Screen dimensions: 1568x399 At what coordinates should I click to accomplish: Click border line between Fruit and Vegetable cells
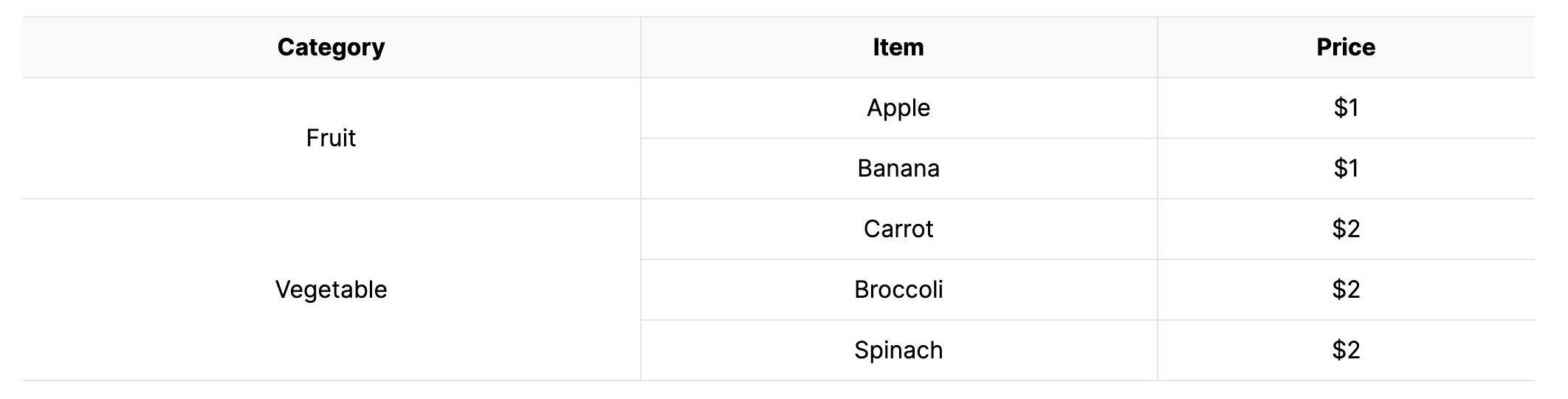[331, 199]
